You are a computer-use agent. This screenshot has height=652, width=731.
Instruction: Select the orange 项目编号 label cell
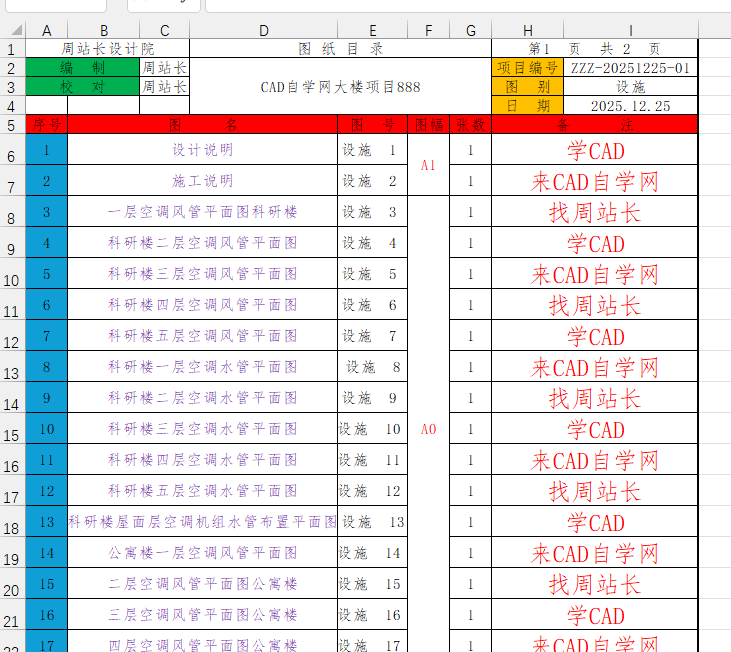(x=527, y=67)
